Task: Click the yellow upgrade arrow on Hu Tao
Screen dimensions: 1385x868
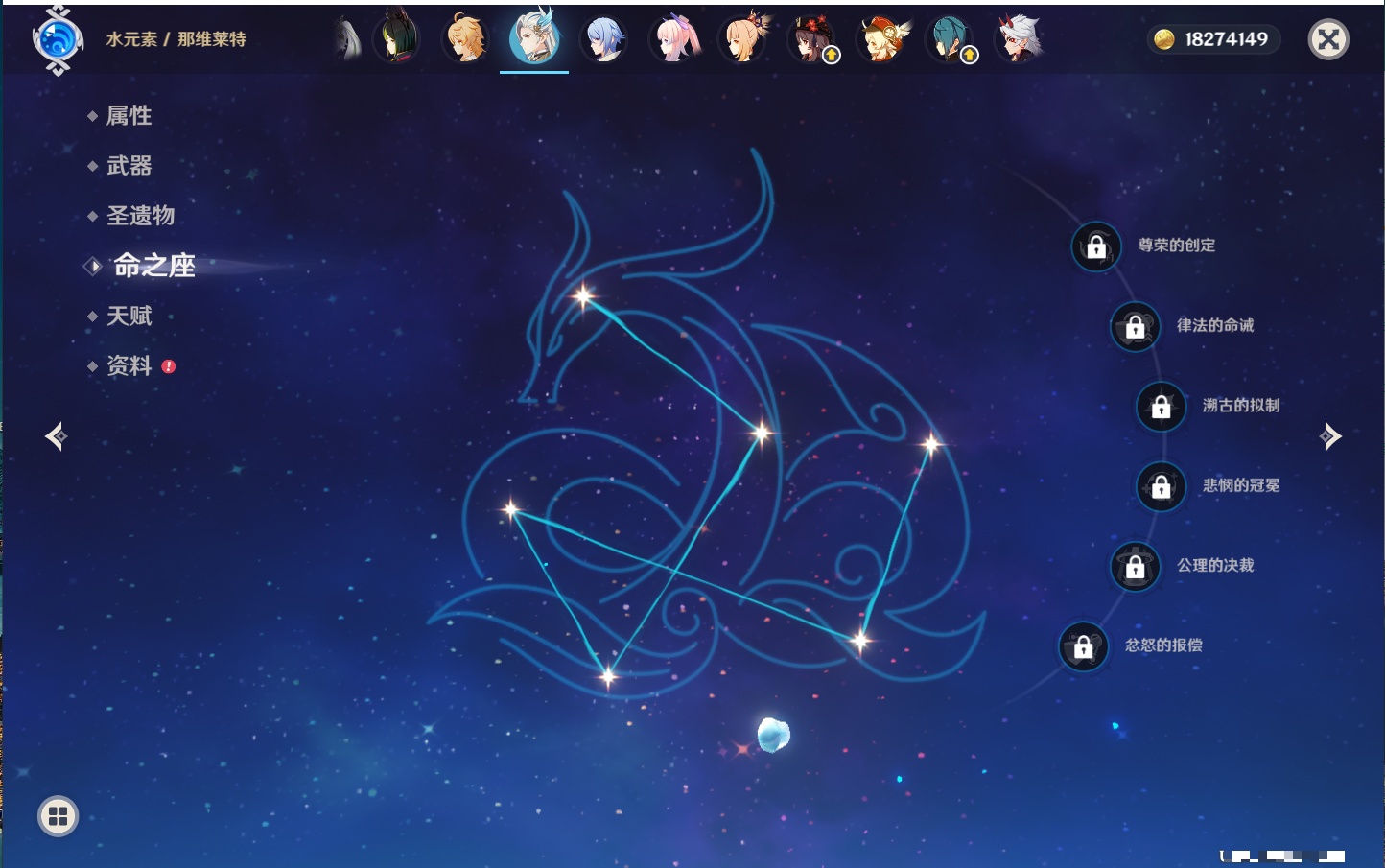Action: (x=832, y=55)
